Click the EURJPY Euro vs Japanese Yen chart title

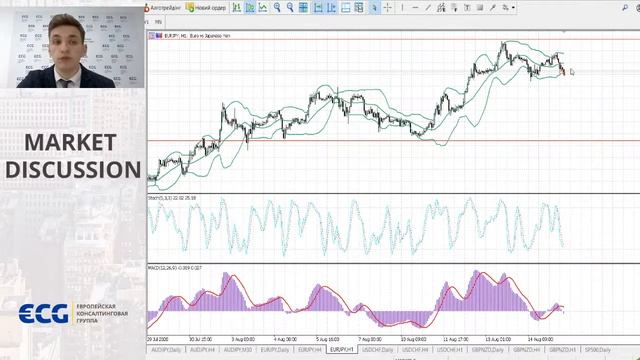click(x=197, y=36)
